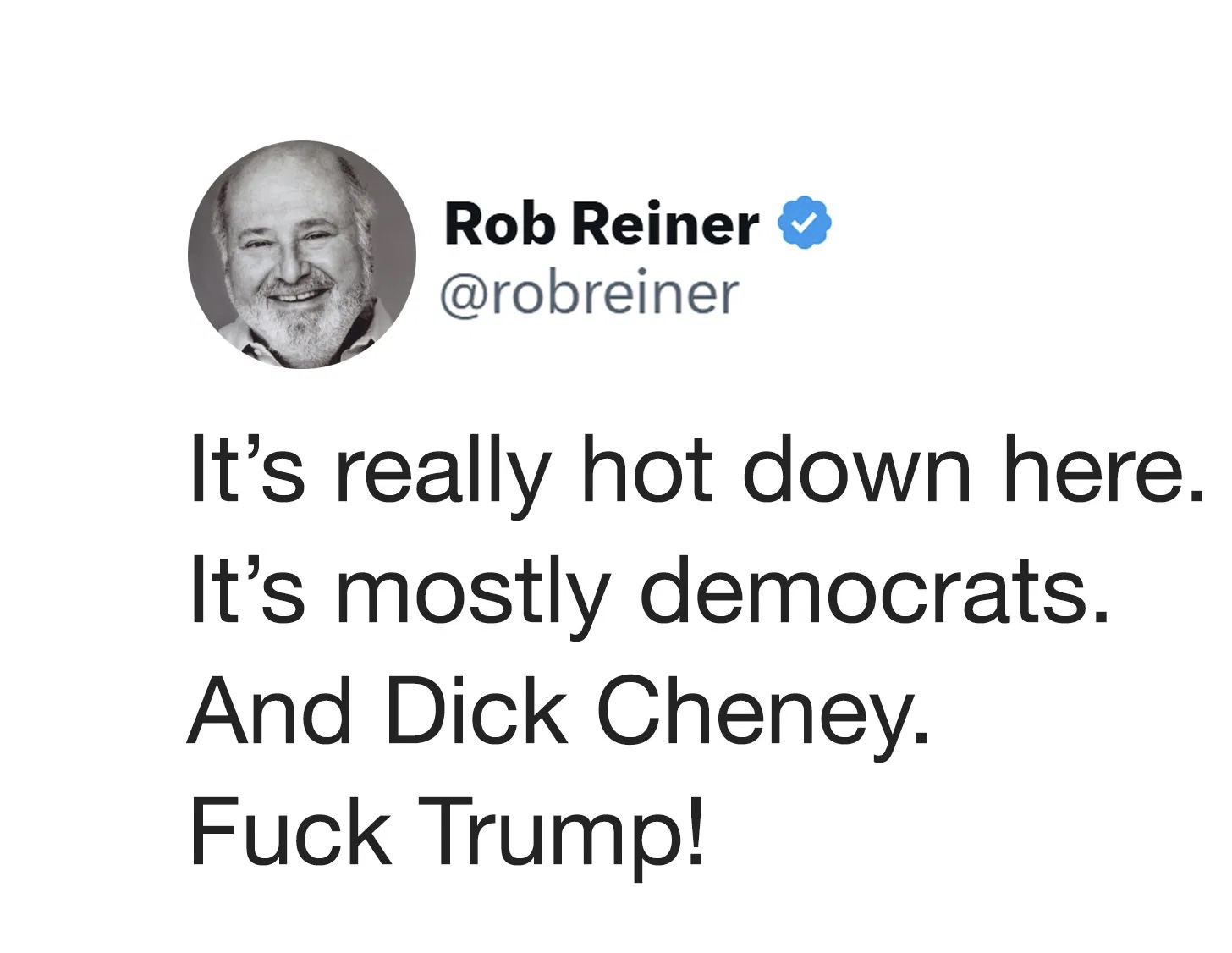
Task: Click the display name Rob Reiner
Action: point(602,224)
